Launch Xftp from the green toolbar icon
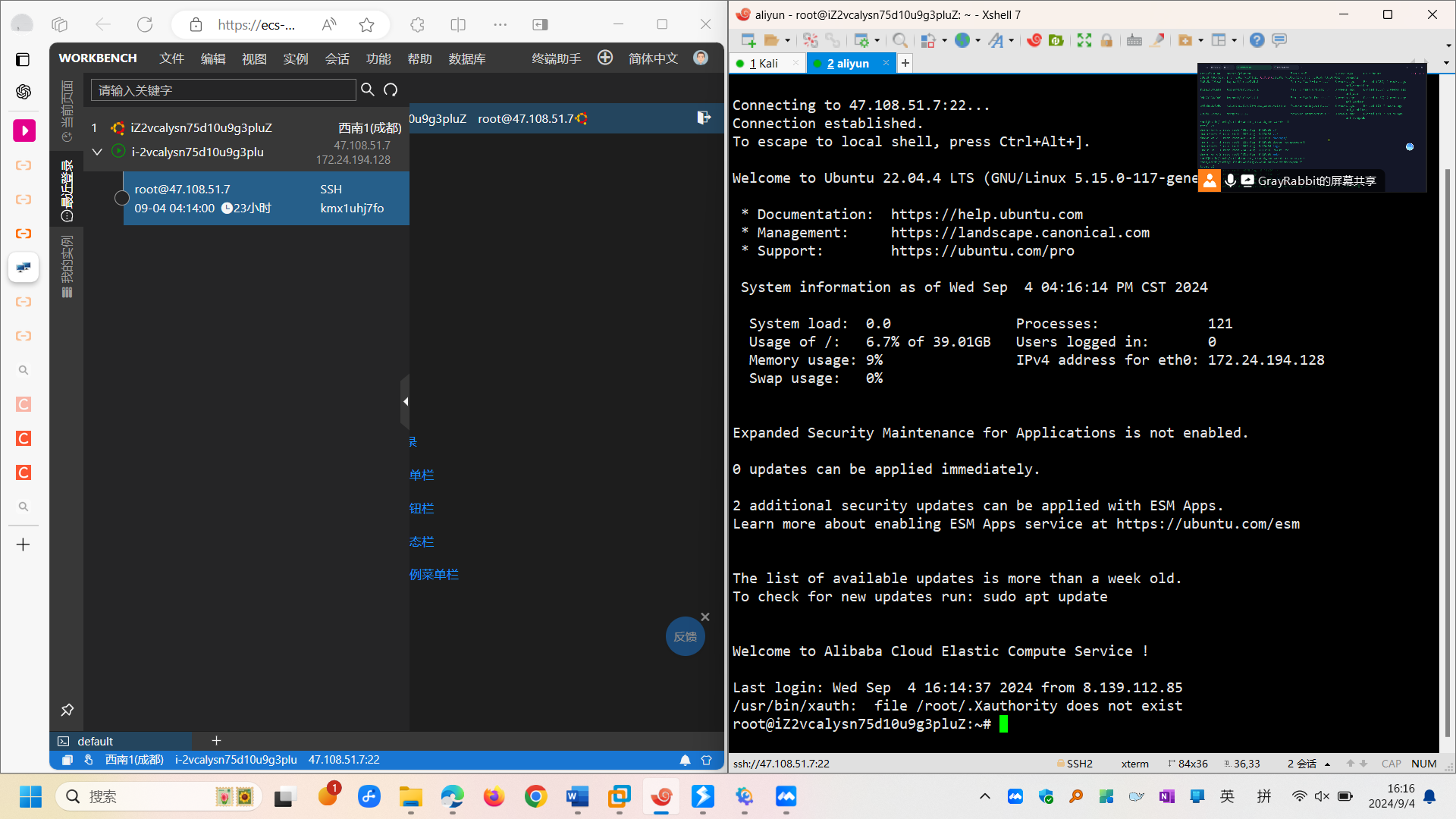Viewport: 1456px width, 819px height. (1056, 40)
